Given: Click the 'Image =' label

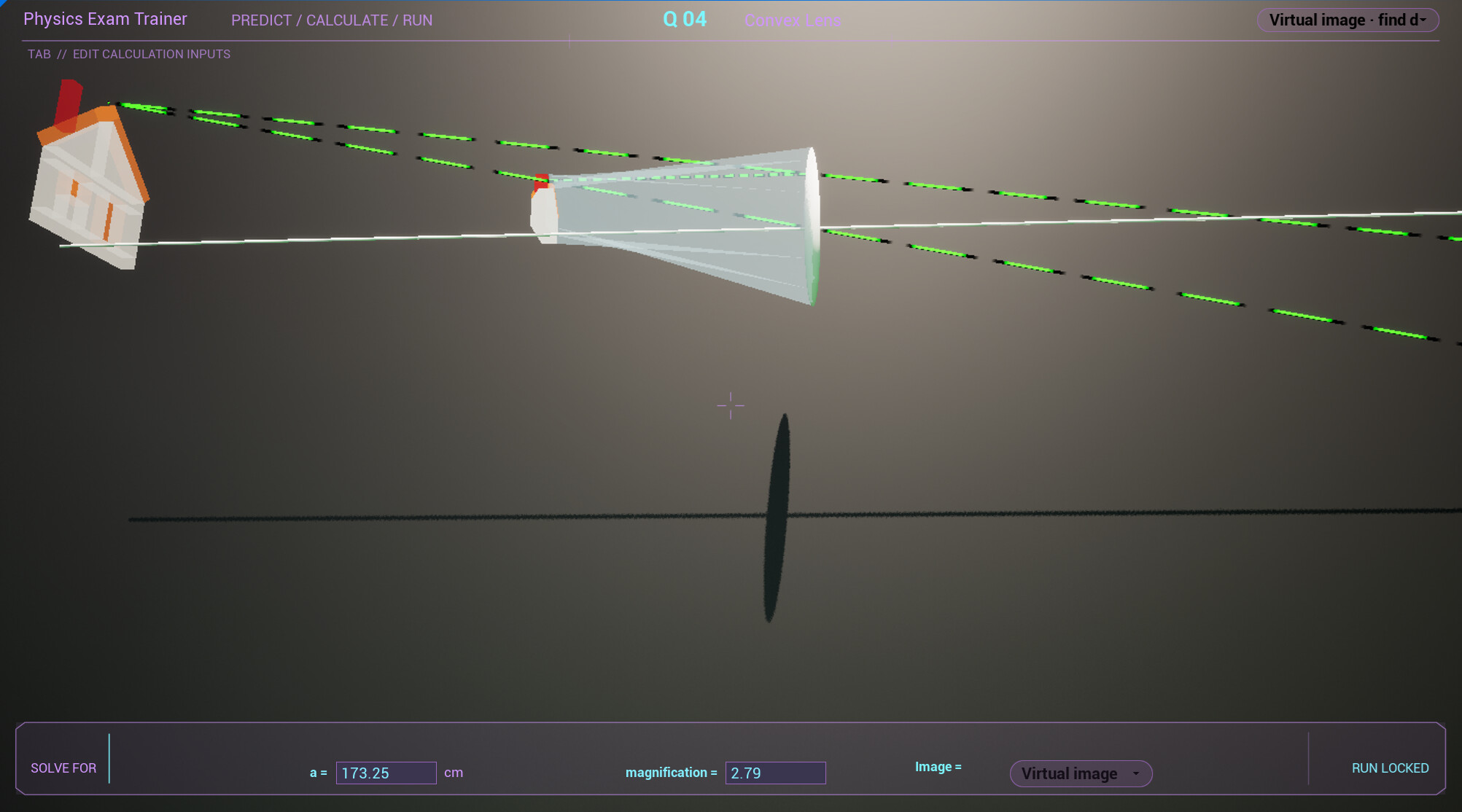Looking at the screenshot, I should (x=938, y=767).
